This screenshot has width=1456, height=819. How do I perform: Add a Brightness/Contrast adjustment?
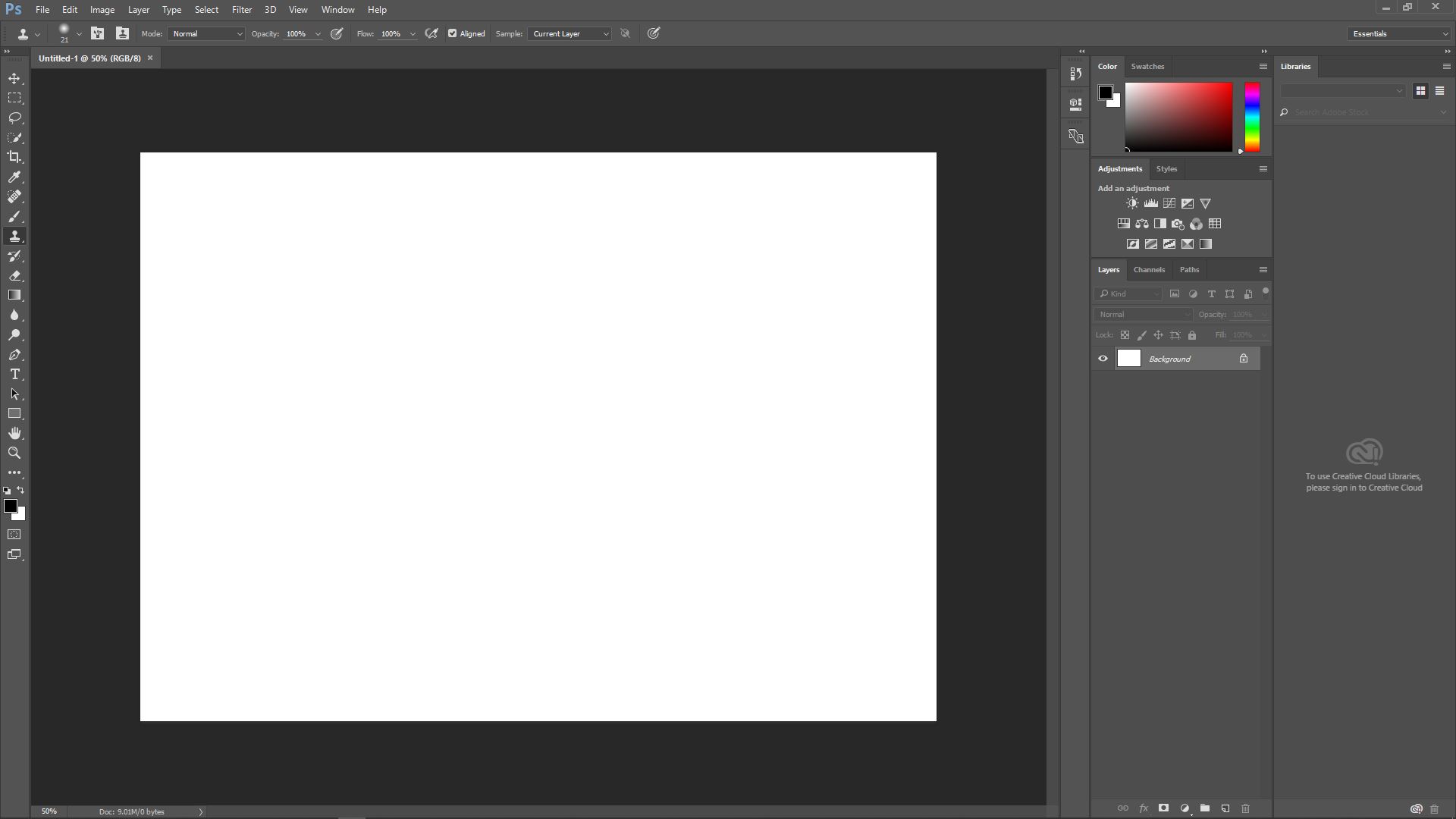[x=1132, y=203]
